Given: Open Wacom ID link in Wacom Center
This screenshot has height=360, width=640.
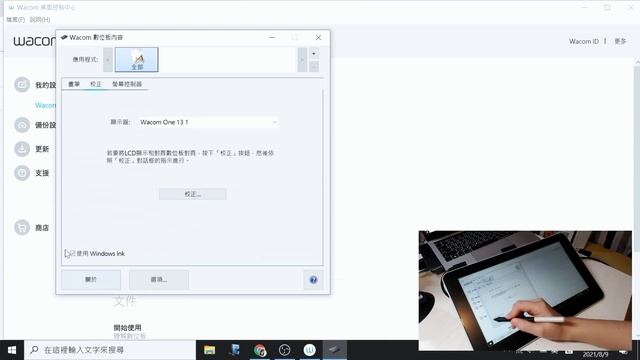Looking at the screenshot, I should (x=584, y=41).
